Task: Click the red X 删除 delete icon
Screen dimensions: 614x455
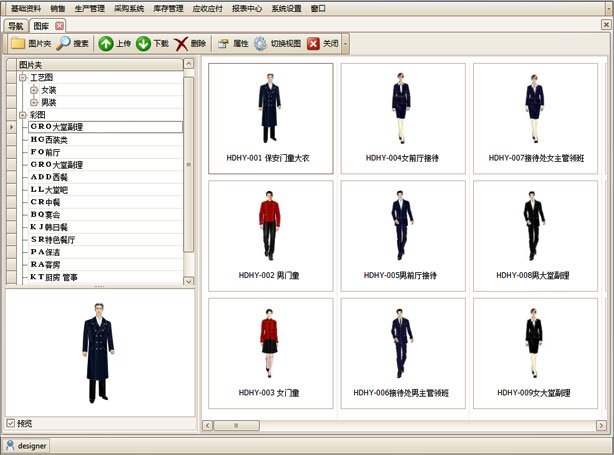Action: pos(181,44)
